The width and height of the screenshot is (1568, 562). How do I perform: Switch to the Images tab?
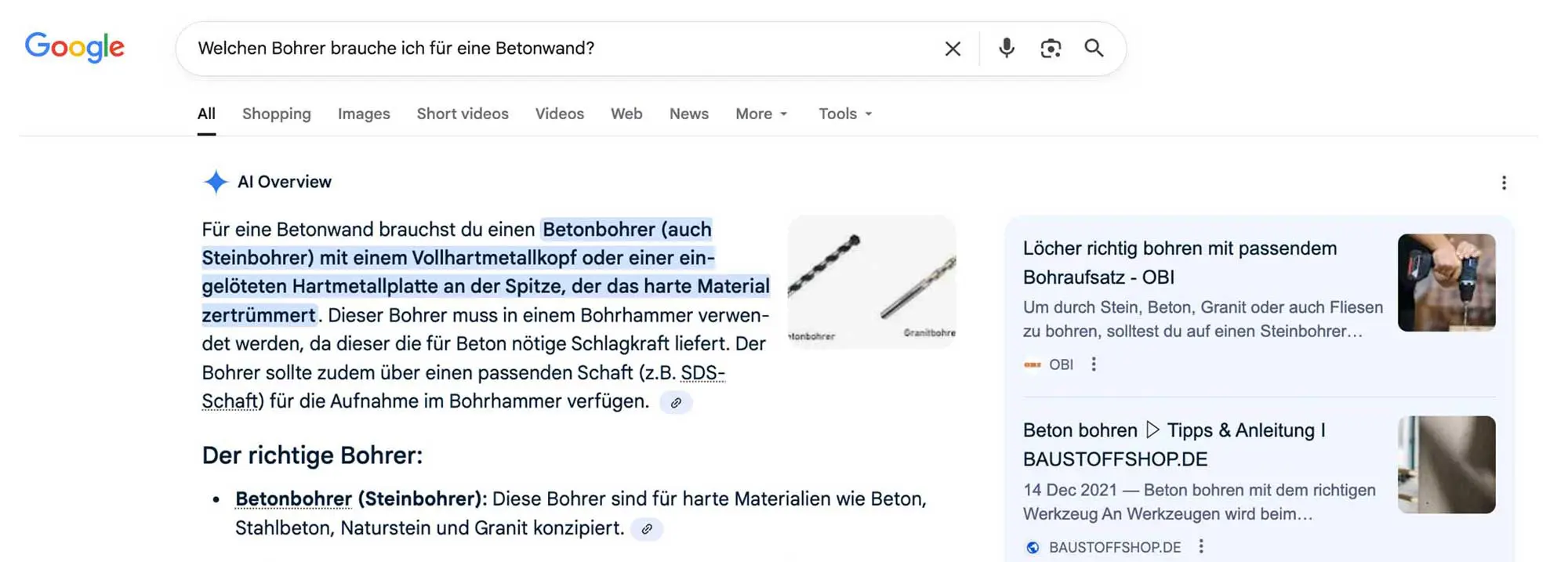point(363,114)
